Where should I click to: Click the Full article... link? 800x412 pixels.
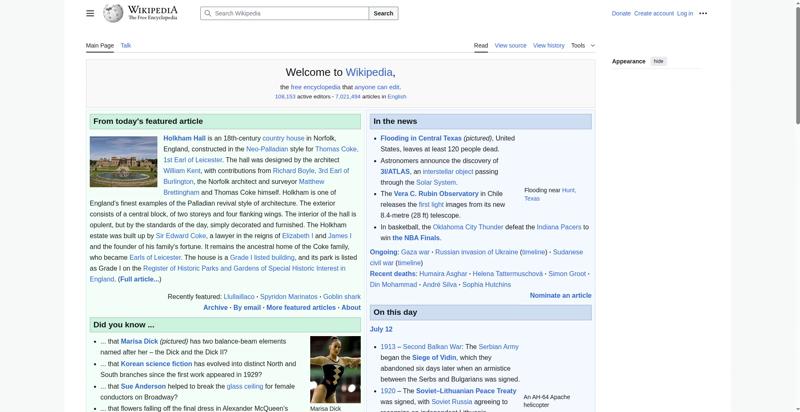139,279
